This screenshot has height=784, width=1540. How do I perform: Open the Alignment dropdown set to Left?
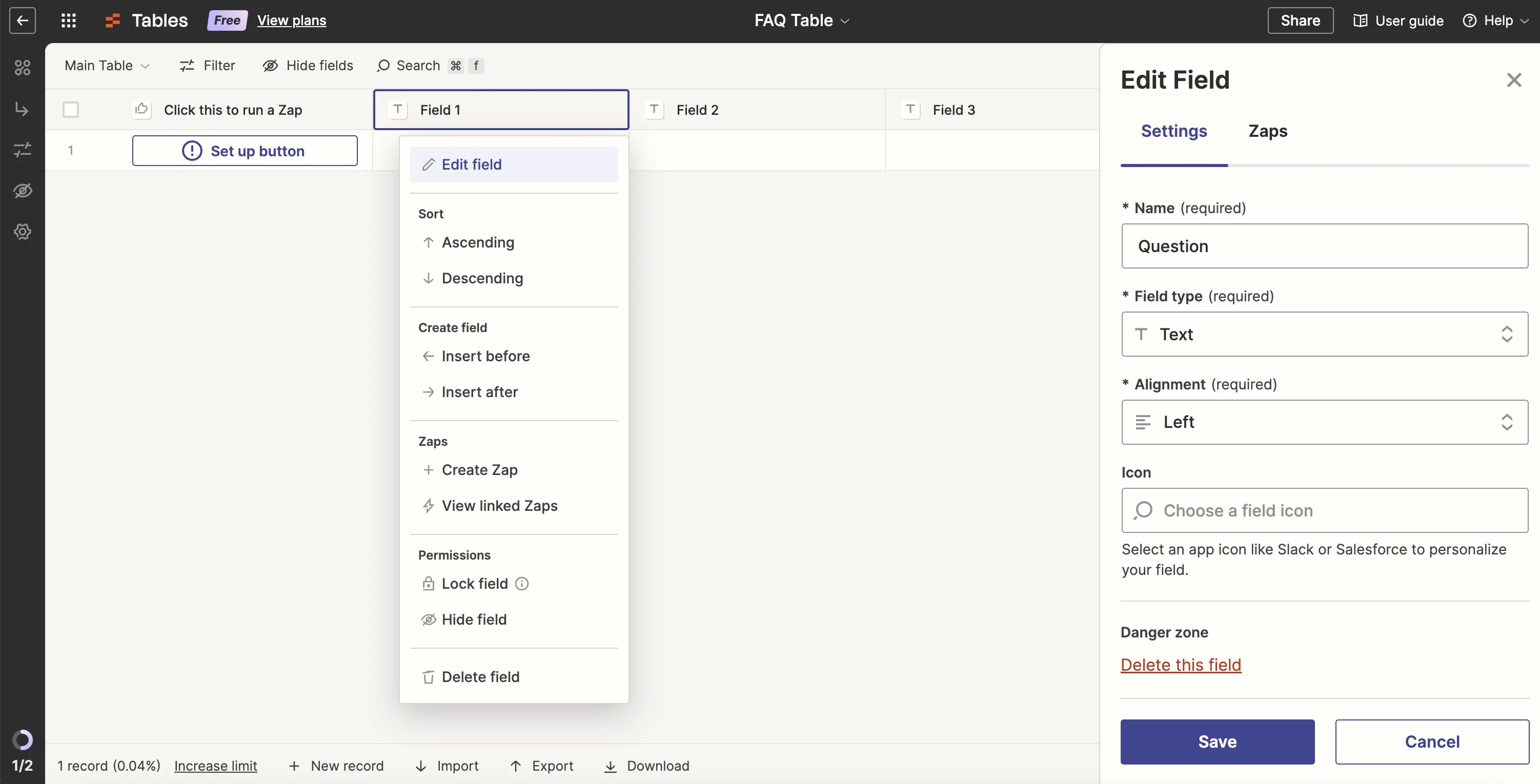click(x=1324, y=422)
